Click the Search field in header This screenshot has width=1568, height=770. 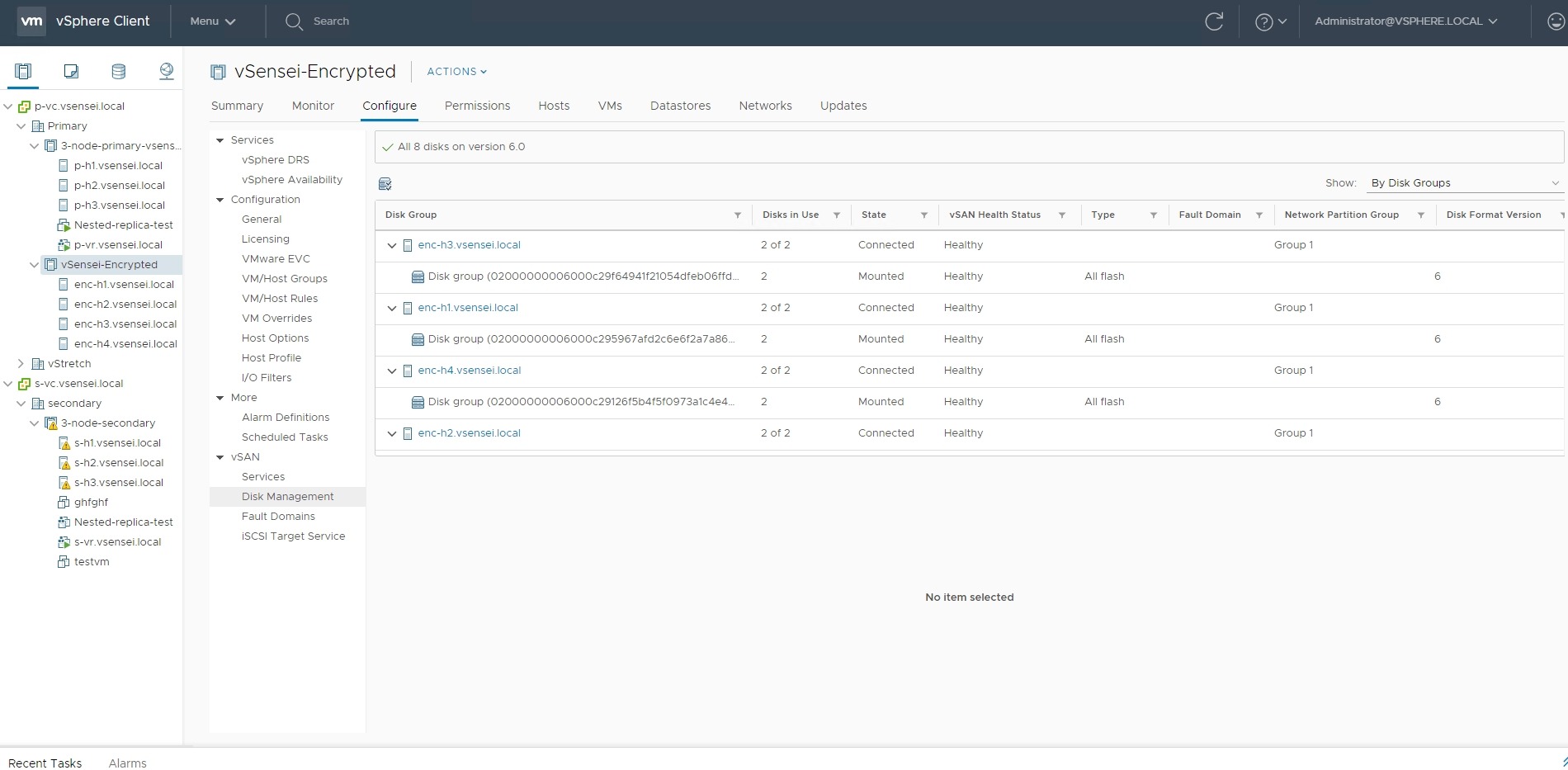pos(331,21)
